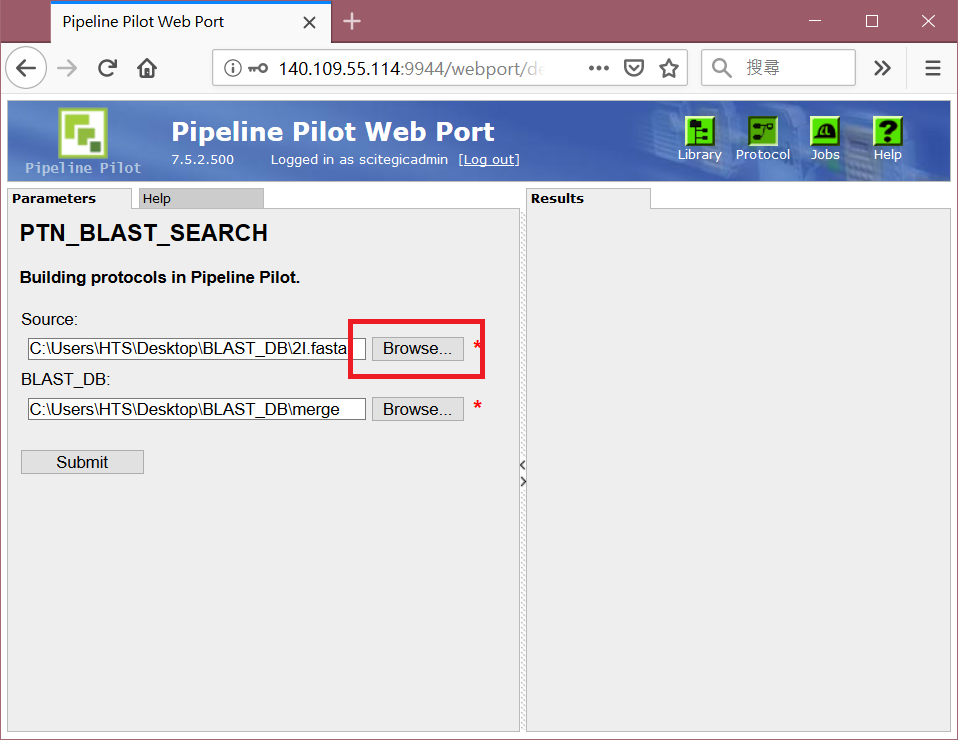This screenshot has height=740, width=958.
Task: Show more toolbar items chevron
Action: tap(882, 68)
